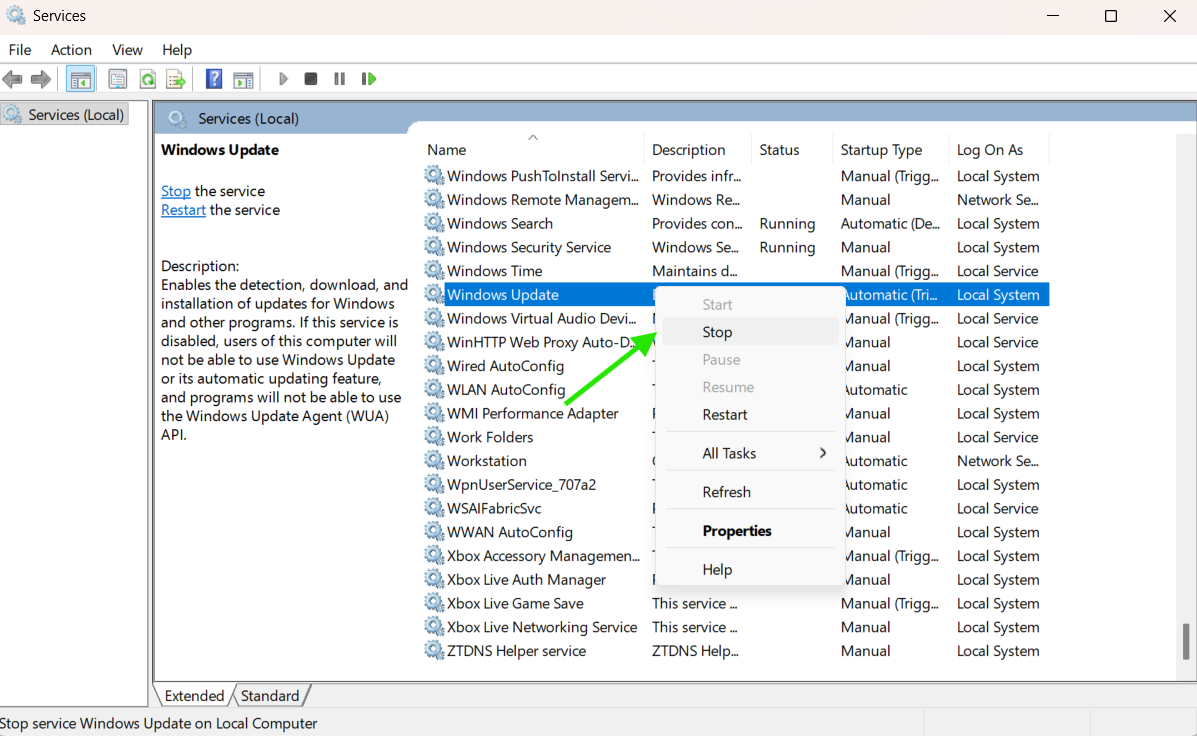This screenshot has height=736, width=1197.
Task: Click the Pause Service toolbar icon
Action: click(x=340, y=79)
